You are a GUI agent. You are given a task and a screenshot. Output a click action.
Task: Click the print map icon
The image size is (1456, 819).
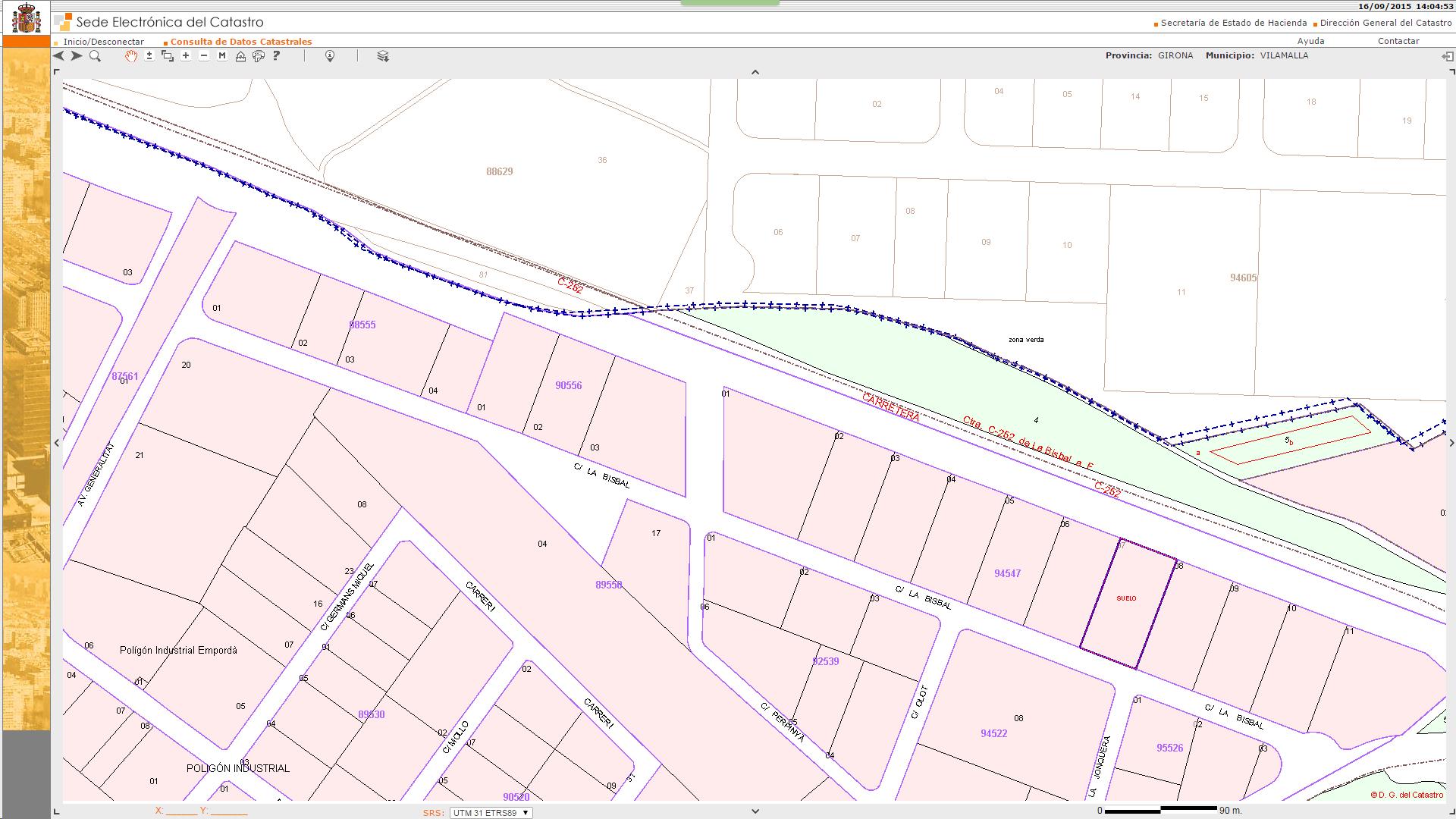(259, 56)
